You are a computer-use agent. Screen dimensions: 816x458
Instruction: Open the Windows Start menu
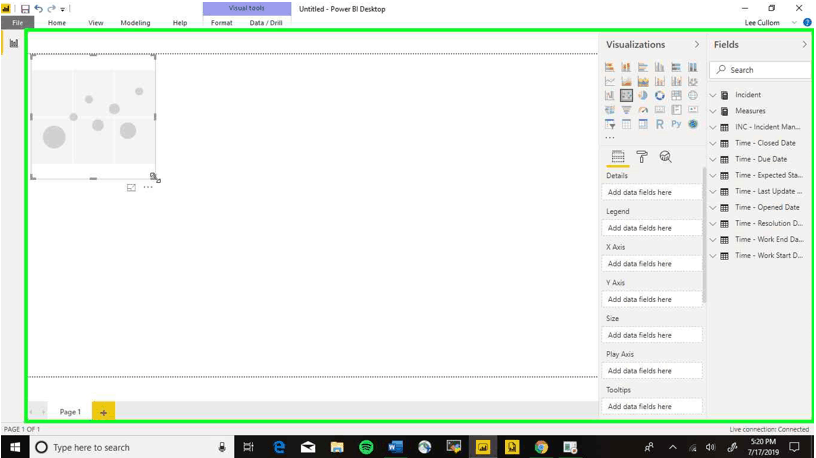pos(15,447)
